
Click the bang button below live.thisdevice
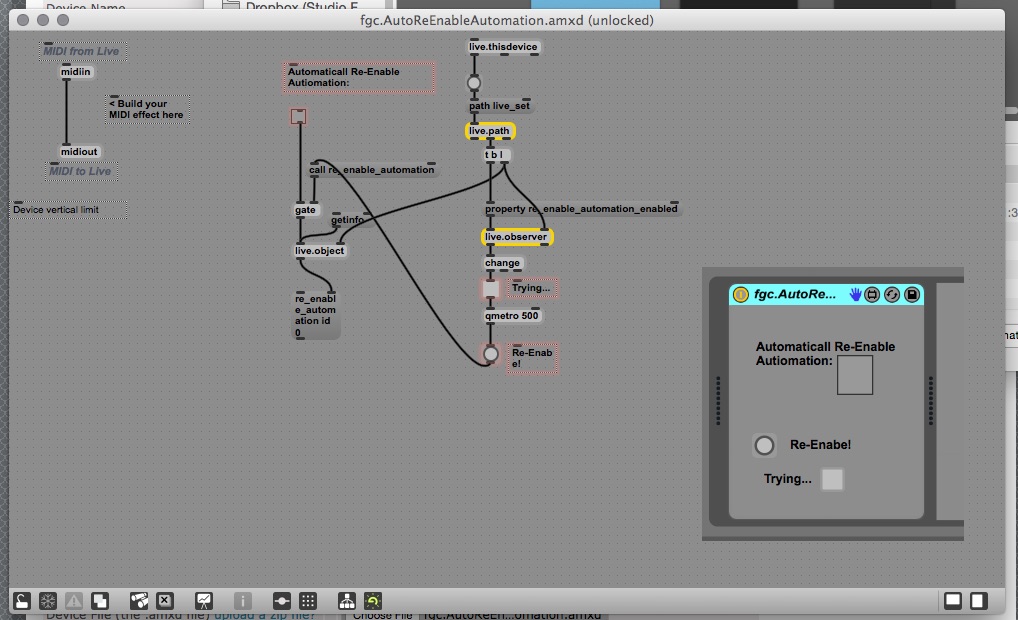coord(474,83)
